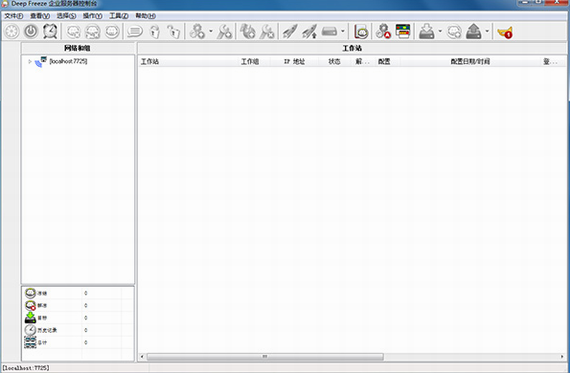570x373 pixels.
Task: Open dropdown arrow beside the disk drive icon
Action: (342, 32)
